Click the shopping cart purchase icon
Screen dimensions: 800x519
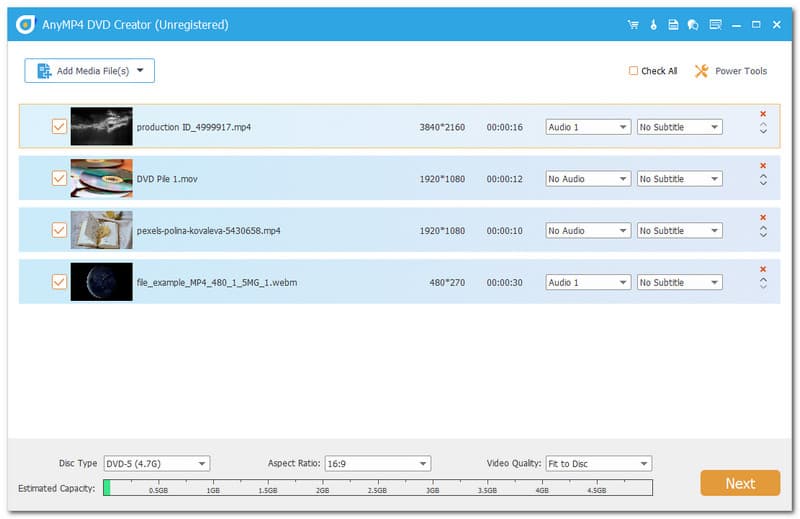tap(632, 24)
